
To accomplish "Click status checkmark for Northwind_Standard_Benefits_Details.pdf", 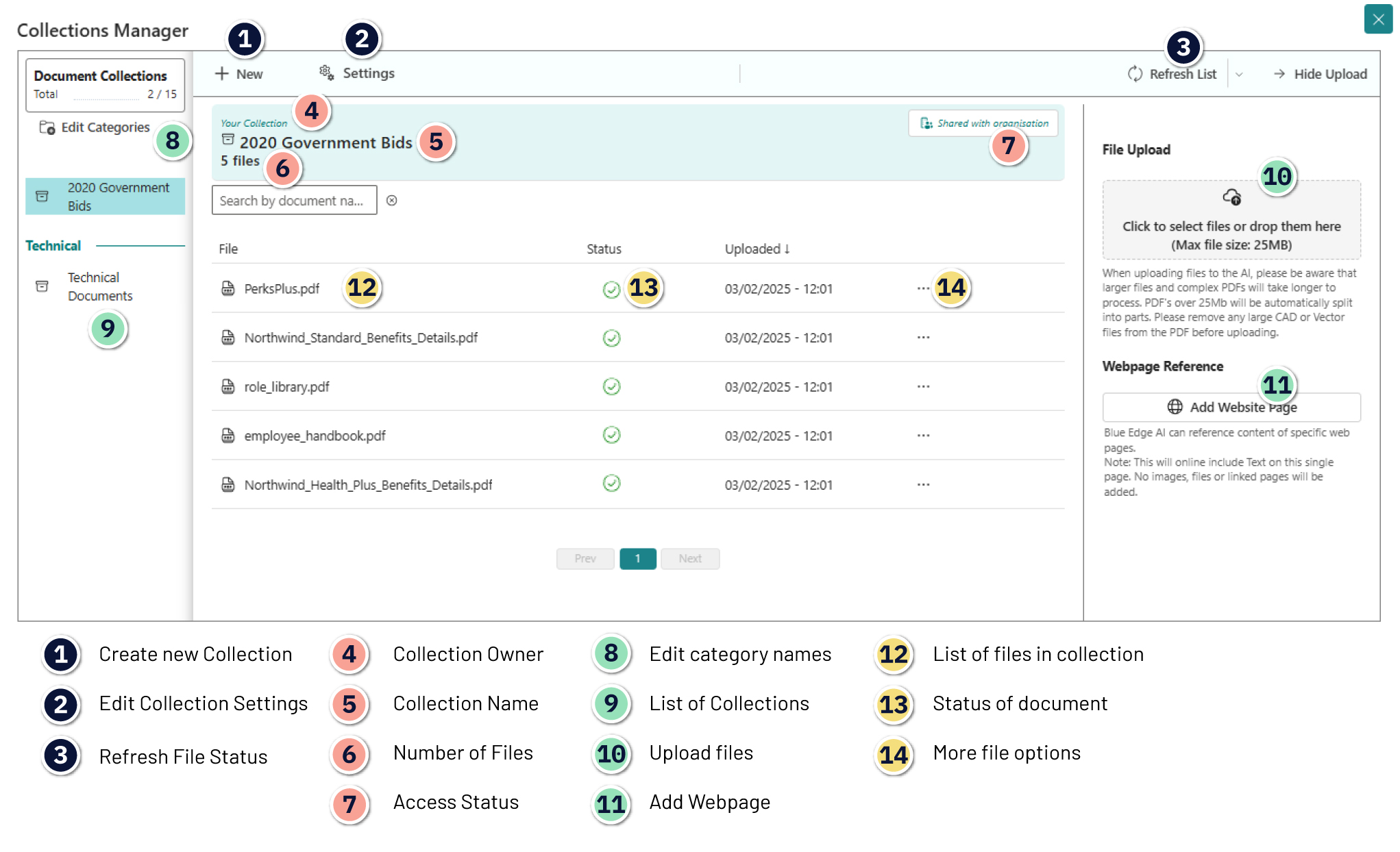I will coord(612,338).
